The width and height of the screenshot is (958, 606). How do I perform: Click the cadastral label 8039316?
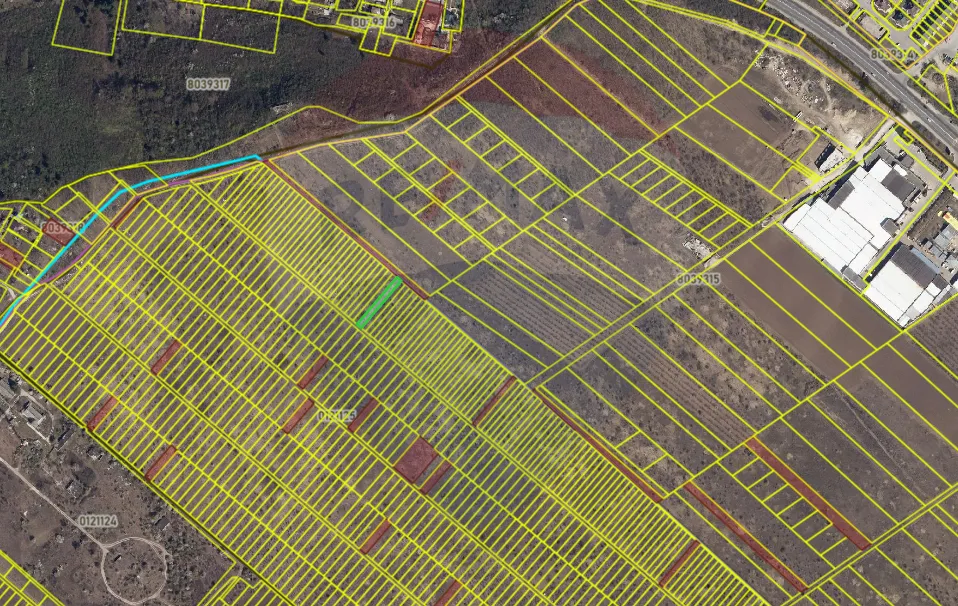374,21
